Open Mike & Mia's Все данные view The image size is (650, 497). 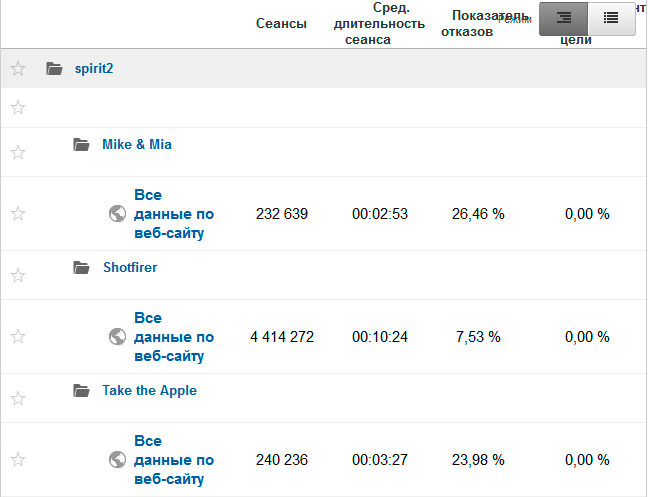pyautogui.click(x=174, y=213)
